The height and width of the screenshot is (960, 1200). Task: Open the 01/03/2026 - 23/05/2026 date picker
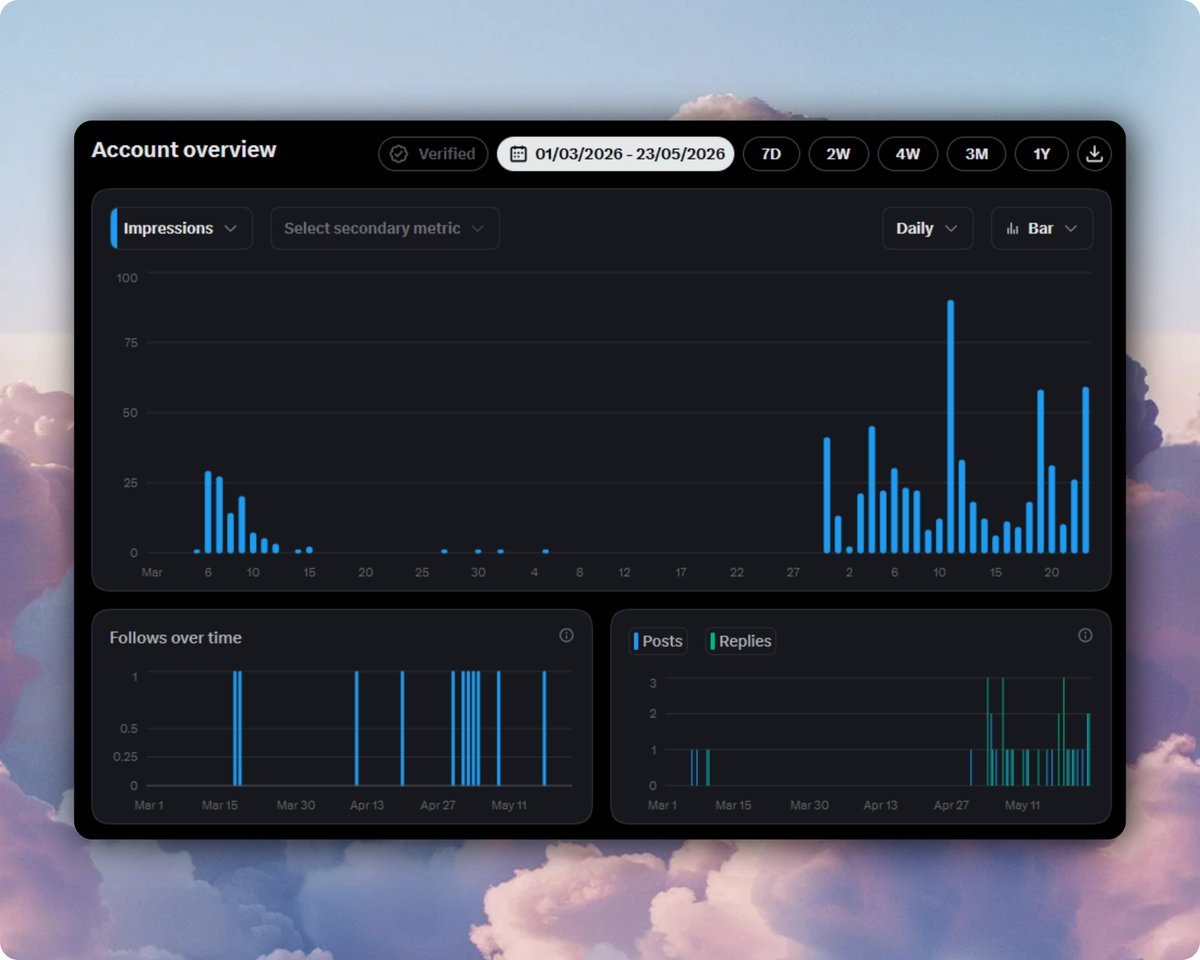coord(616,154)
